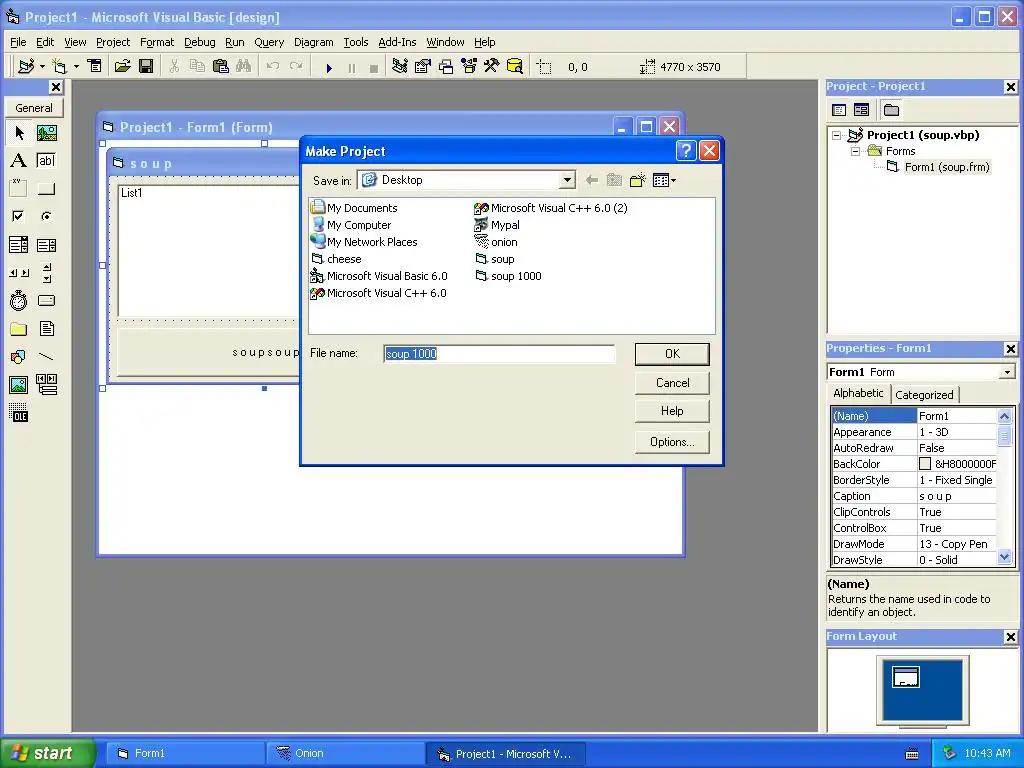Click the Paste toolbar icon
Screen dimensions: 1024x768
tap(221, 67)
